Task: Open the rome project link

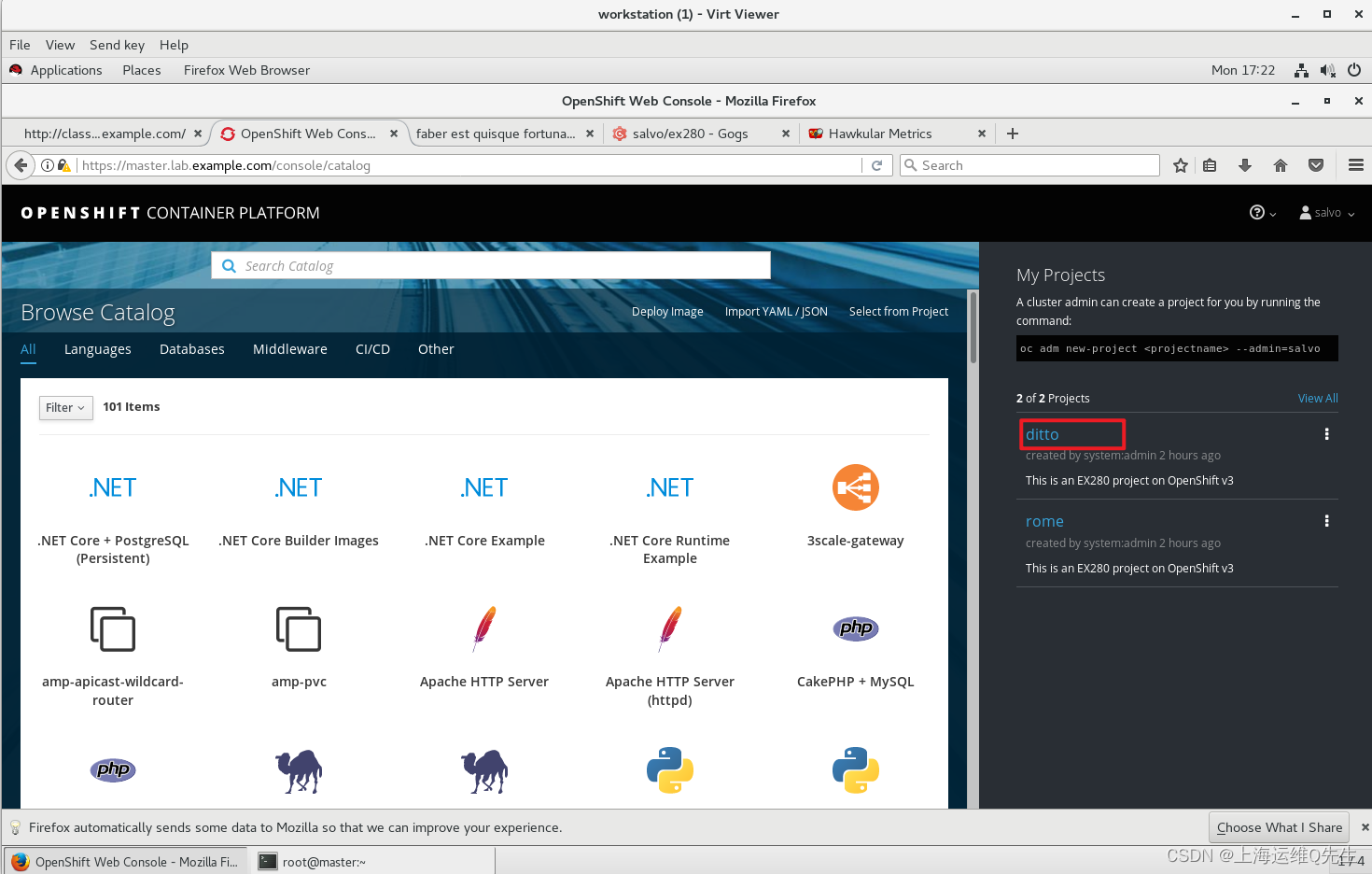Action: 1044,521
